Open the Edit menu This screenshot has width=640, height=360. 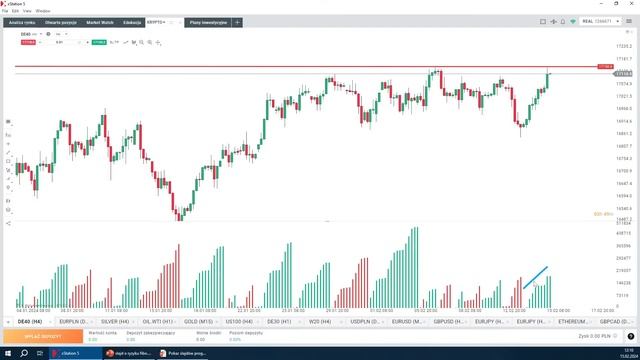16,11
